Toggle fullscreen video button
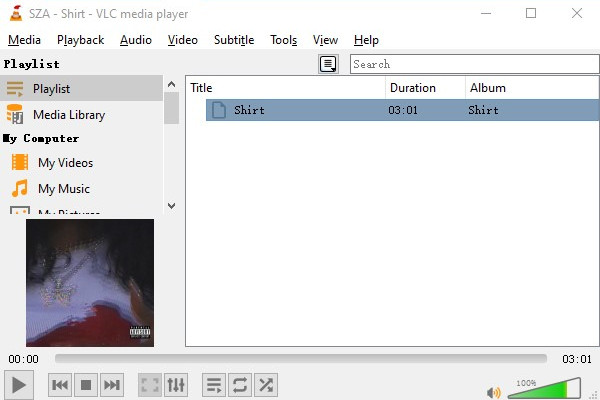The width and height of the screenshot is (600, 400). [150, 385]
